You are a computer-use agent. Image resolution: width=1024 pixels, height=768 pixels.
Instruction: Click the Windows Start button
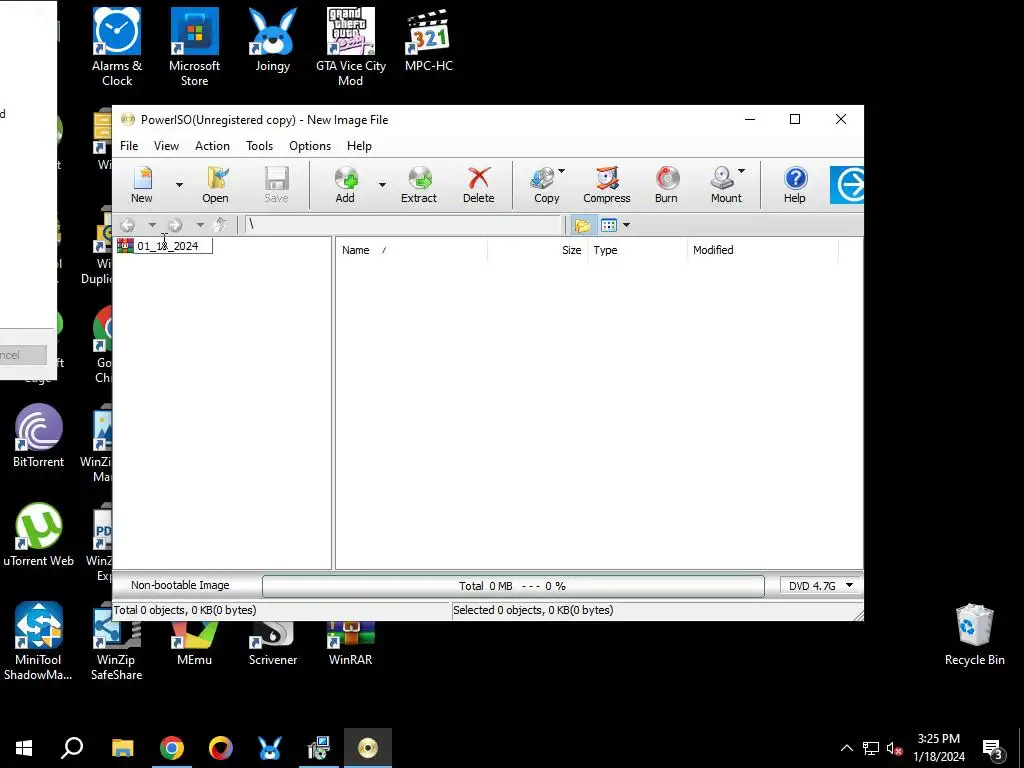24,748
